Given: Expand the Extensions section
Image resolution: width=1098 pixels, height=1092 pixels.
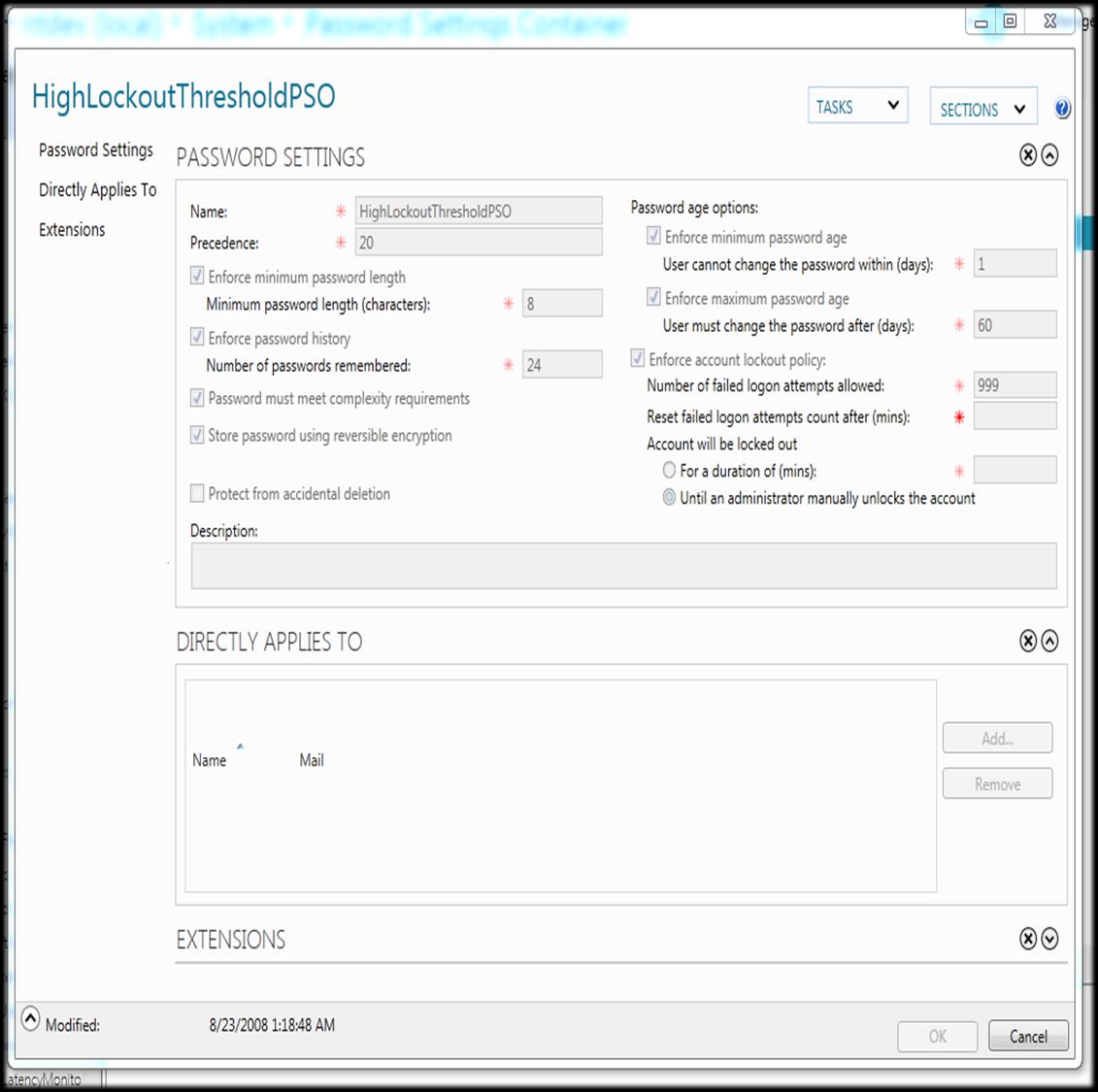Looking at the screenshot, I should pos(1049,939).
